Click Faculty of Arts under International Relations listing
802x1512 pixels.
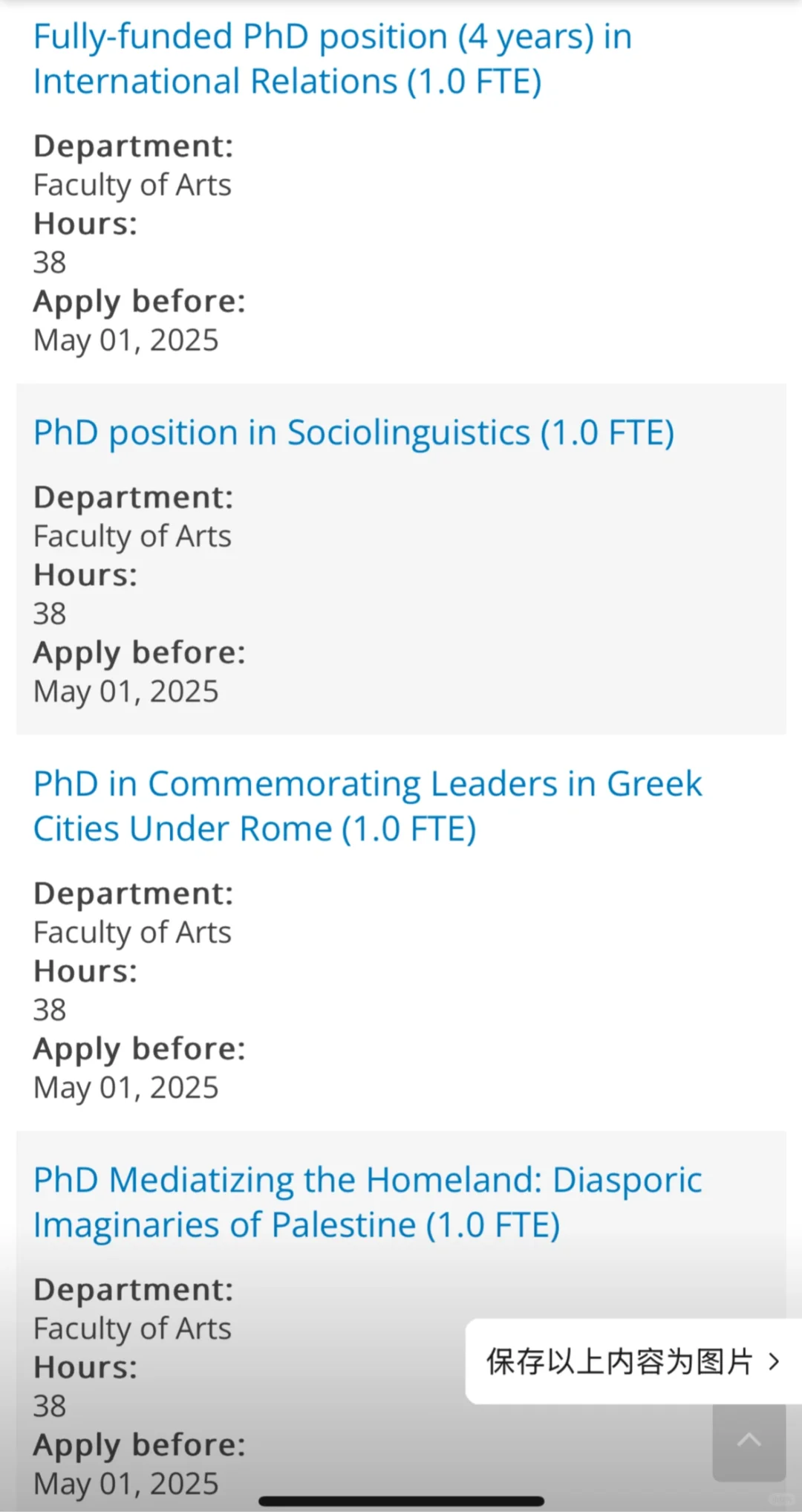tap(132, 185)
